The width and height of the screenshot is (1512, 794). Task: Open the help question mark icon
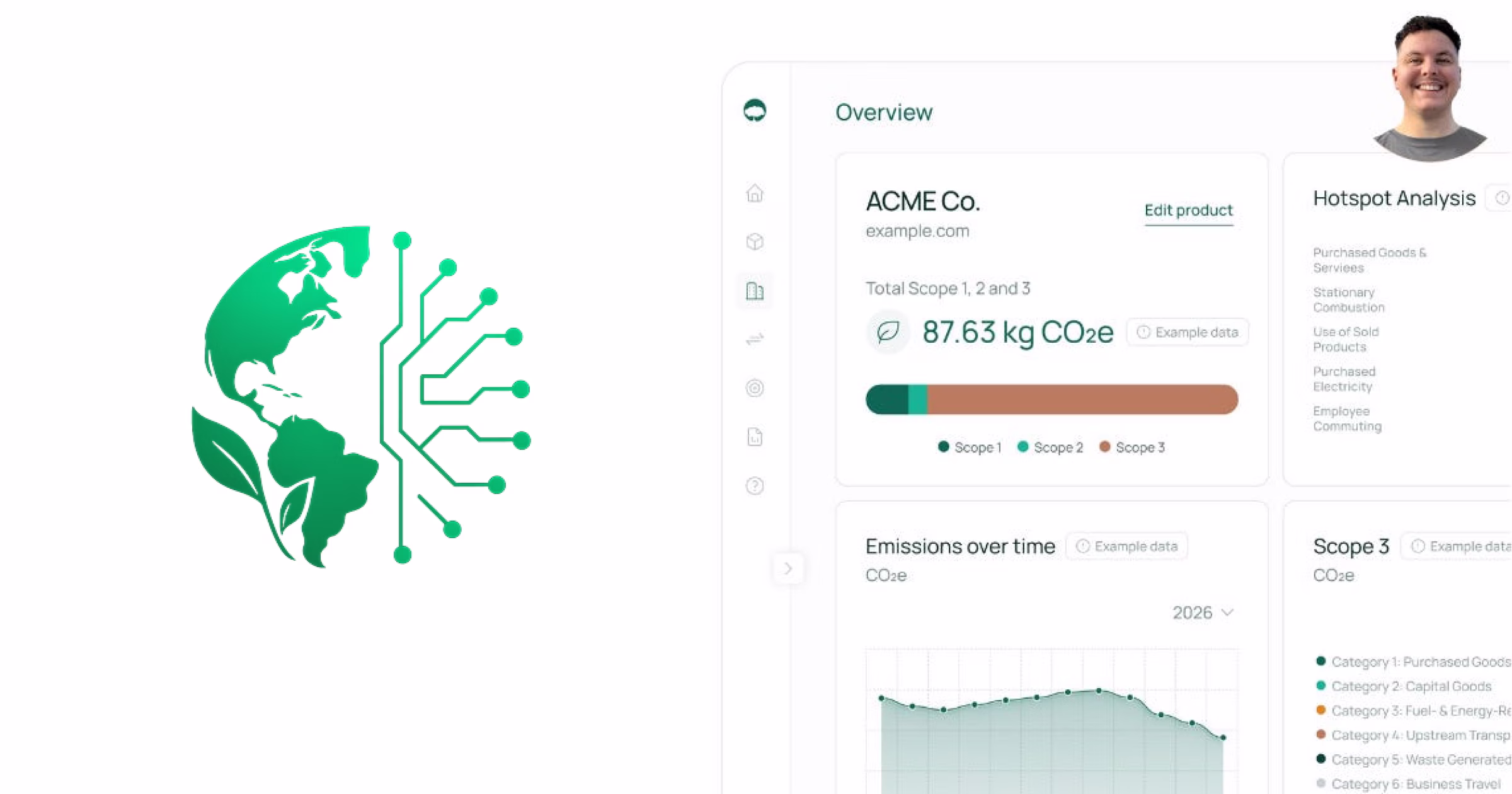coord(755,486)
